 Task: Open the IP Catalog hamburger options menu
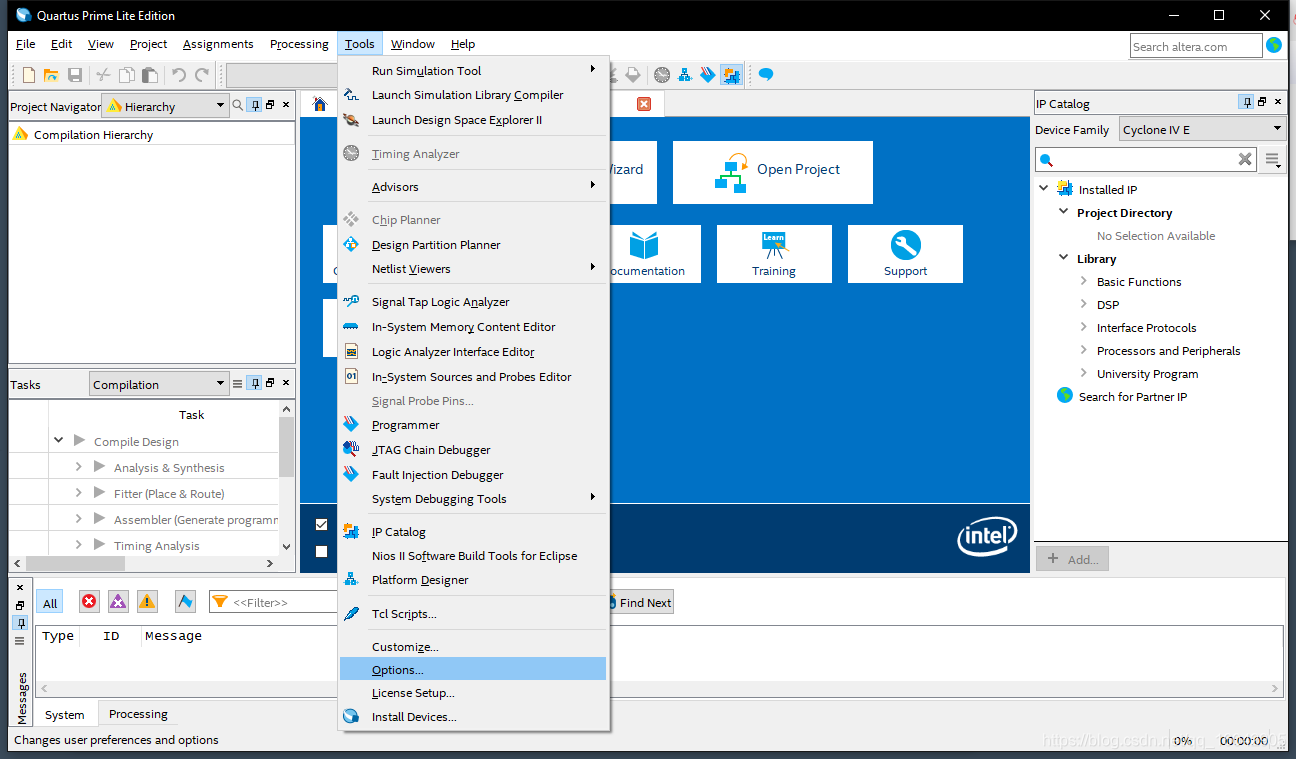click(1272, 159)
